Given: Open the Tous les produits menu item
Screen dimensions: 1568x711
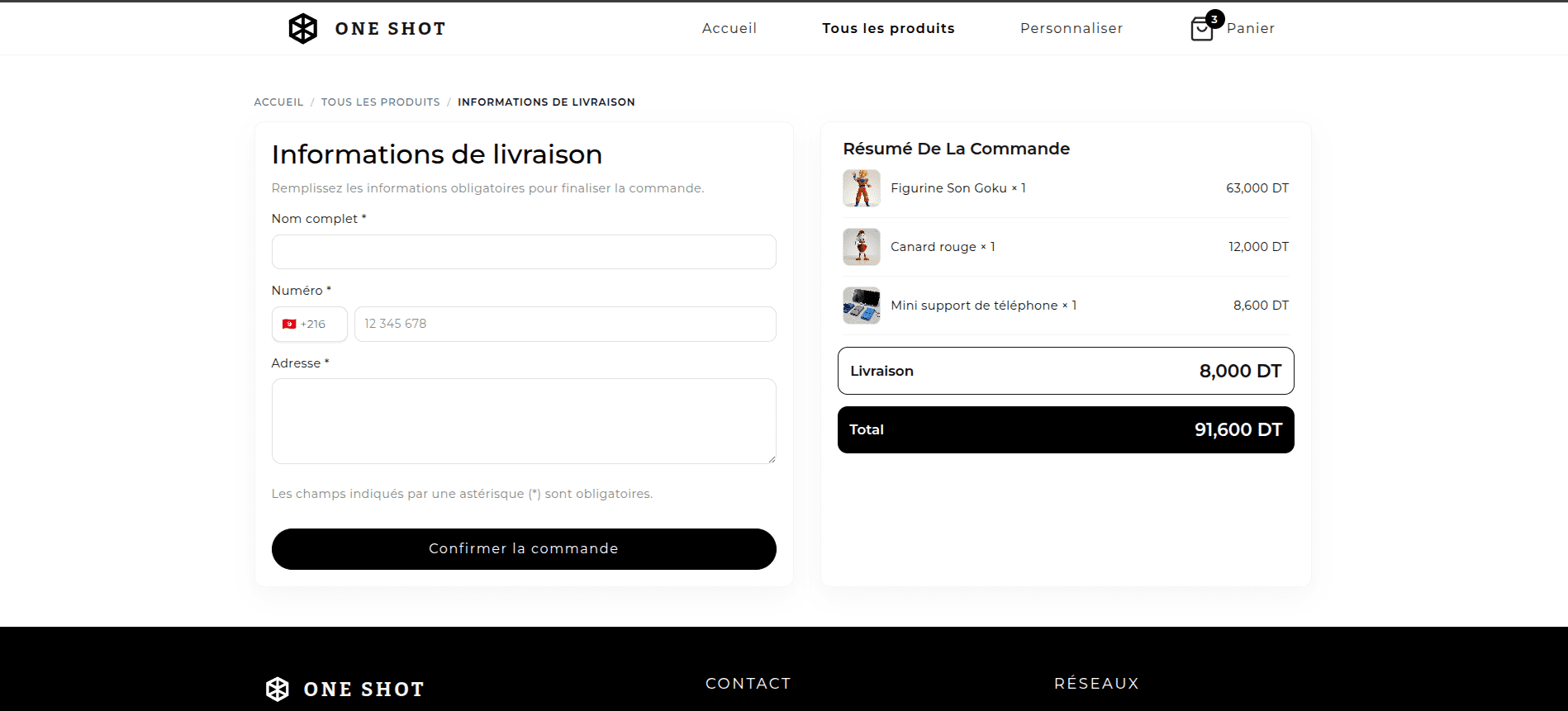Looking at the screenshot, I should pos(888,28).
